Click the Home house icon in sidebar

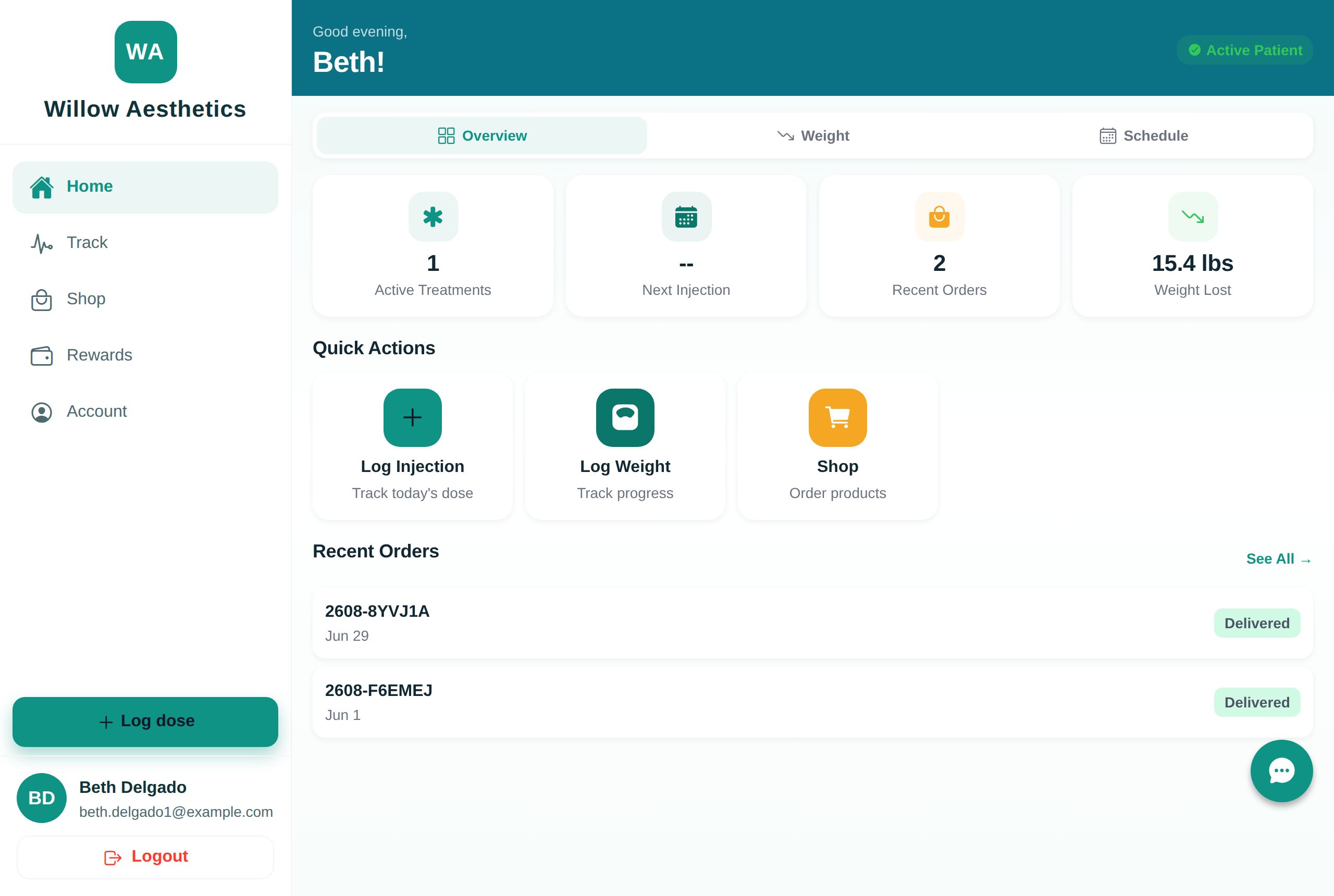(x=42, y=187)
